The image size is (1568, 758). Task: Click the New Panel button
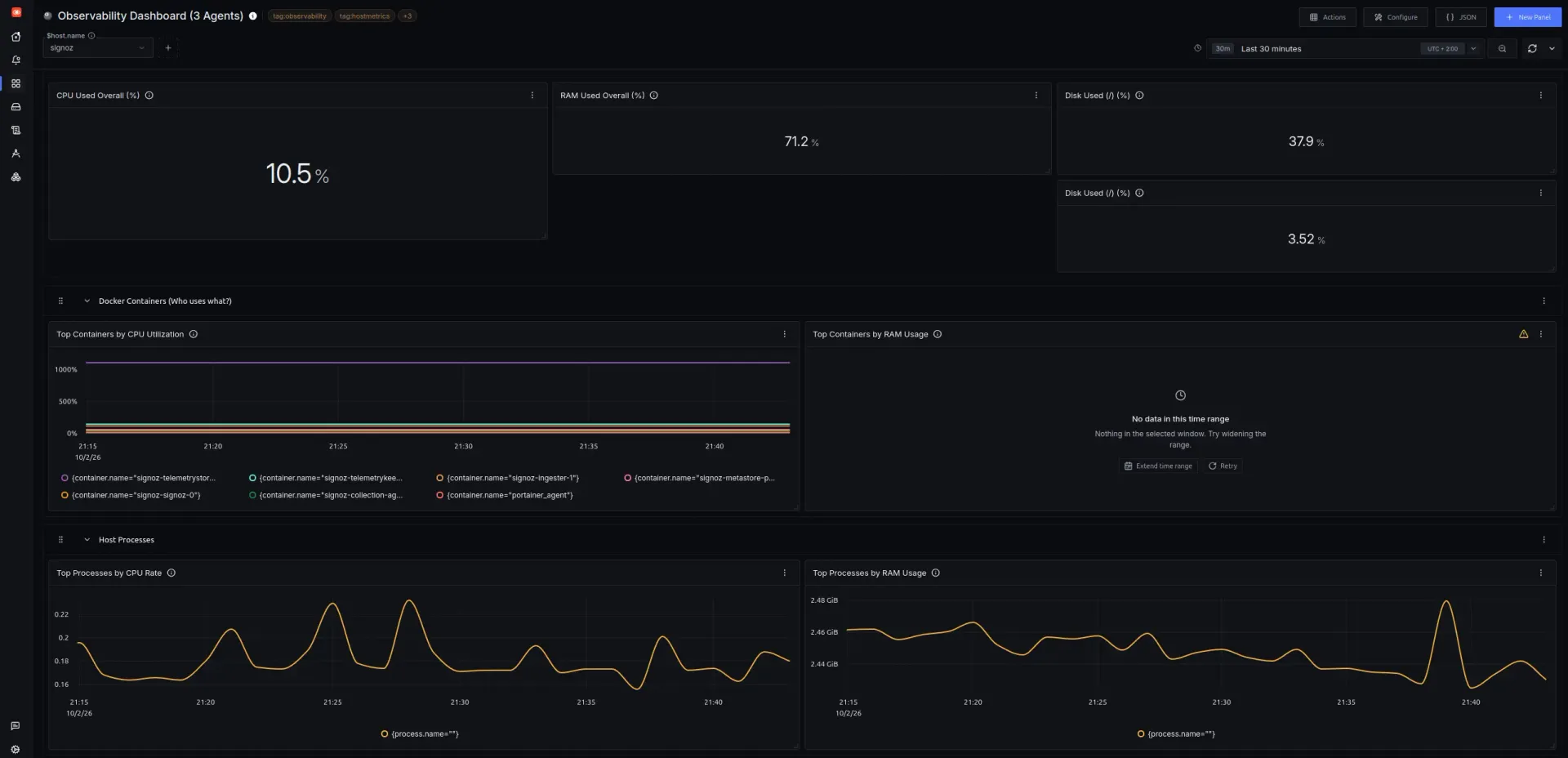tap(1528, 17)
